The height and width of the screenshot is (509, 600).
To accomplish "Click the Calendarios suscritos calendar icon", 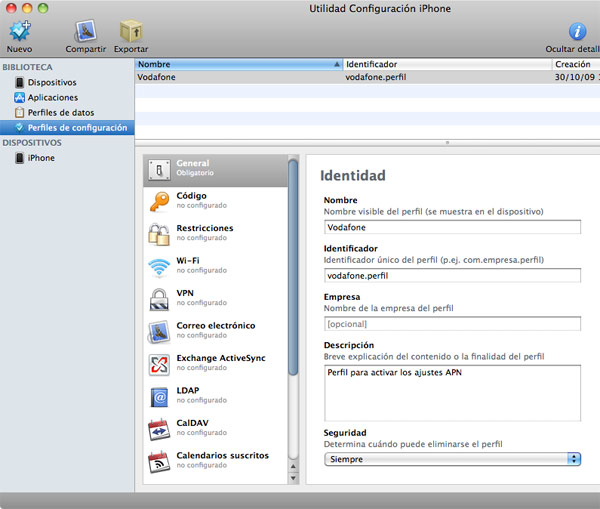I will coord(159,462).
